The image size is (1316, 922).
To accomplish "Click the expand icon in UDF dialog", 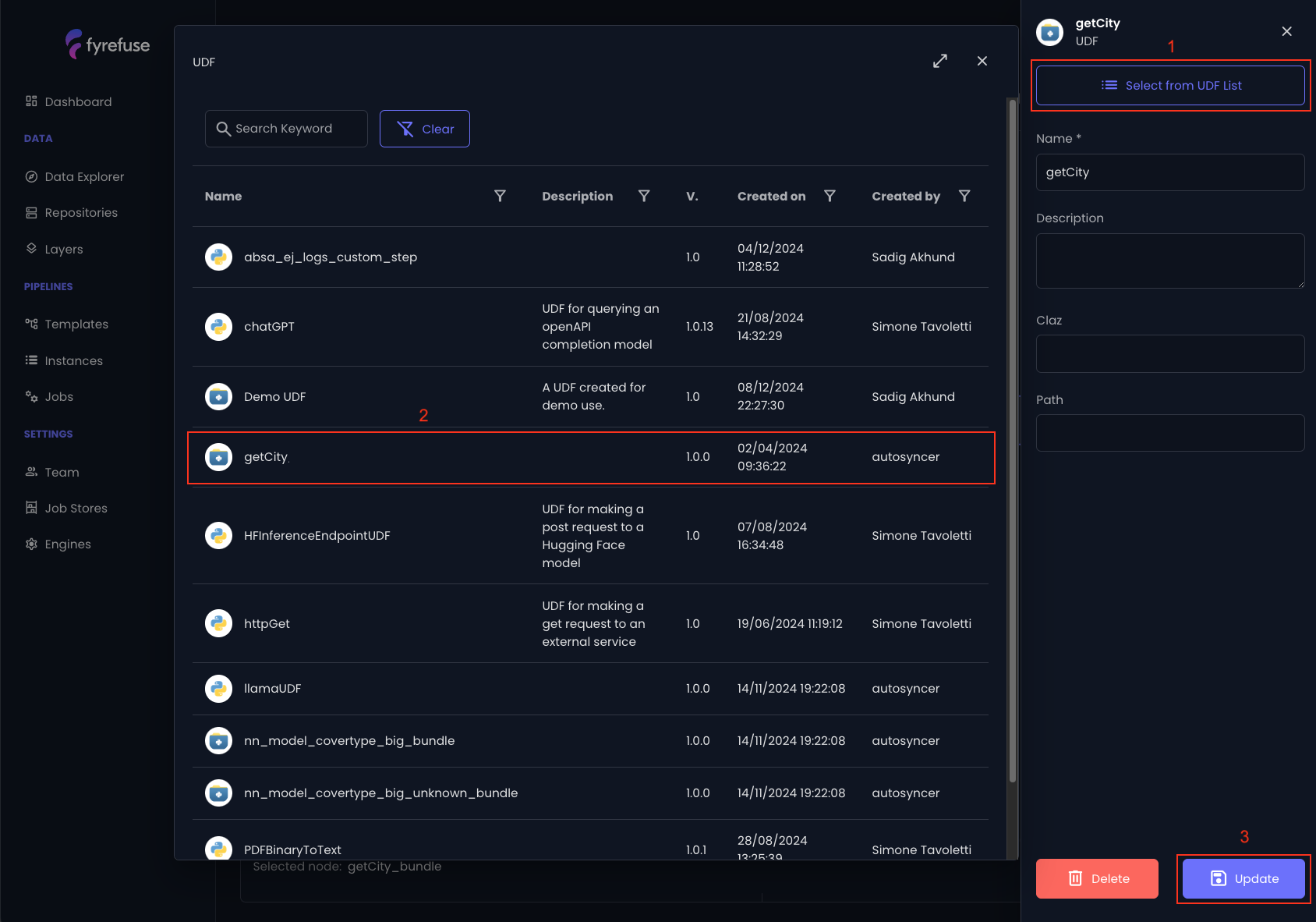I will [x=940, y=61].
